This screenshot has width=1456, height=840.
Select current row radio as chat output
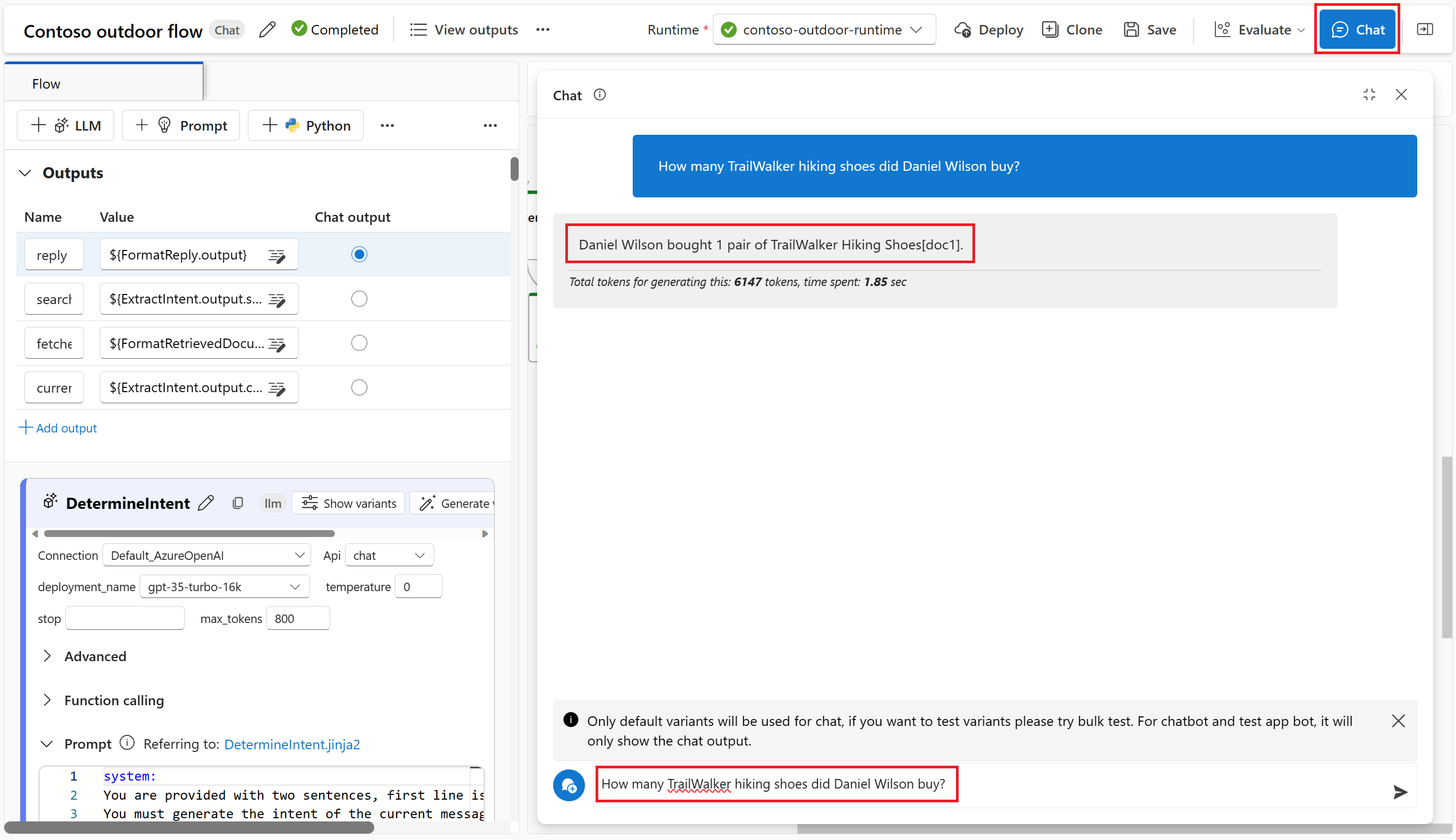pos(359,388)
